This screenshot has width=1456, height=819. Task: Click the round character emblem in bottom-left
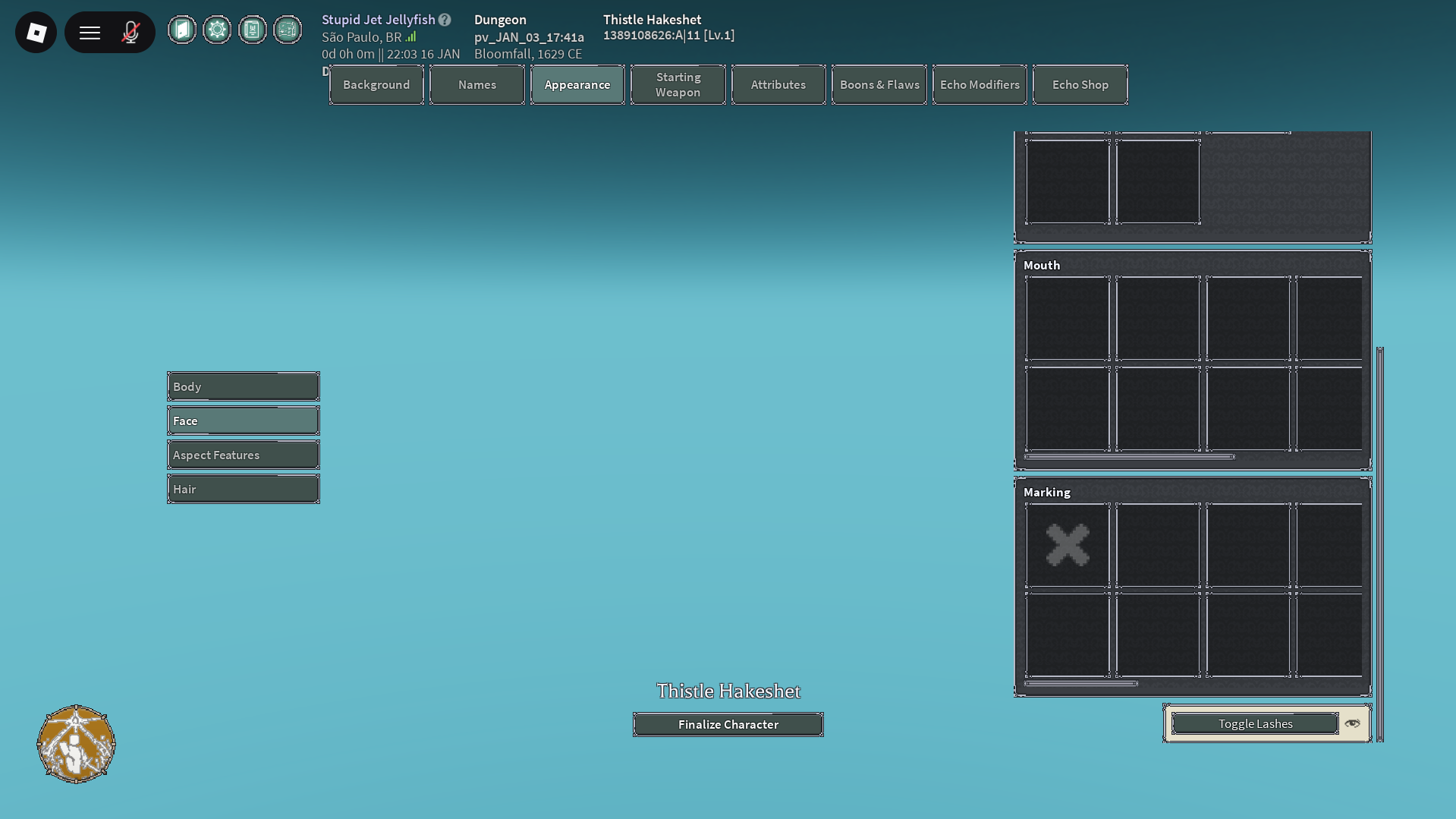tap(76, 744)
